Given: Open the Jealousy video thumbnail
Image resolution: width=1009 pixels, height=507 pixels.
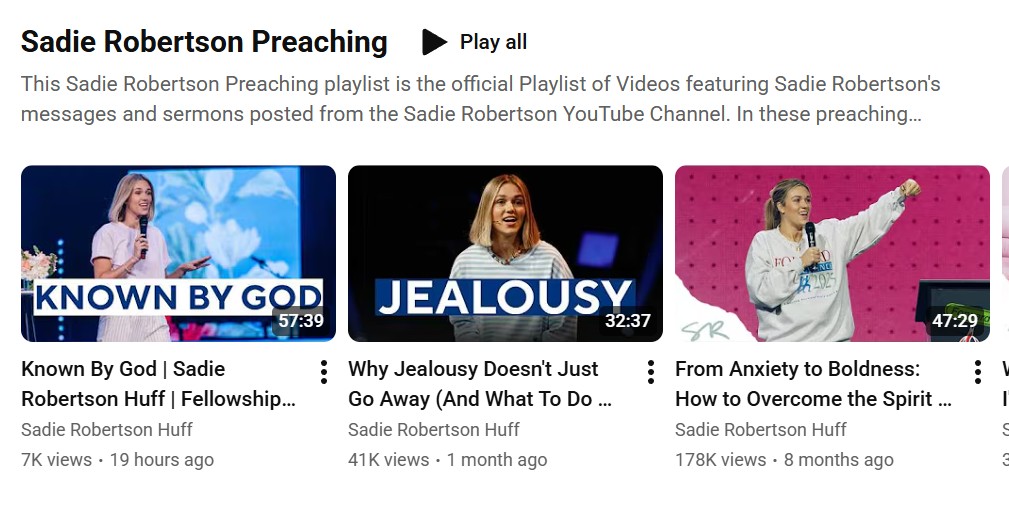Looking at the screenshot, I should click(x=505, y=253).
